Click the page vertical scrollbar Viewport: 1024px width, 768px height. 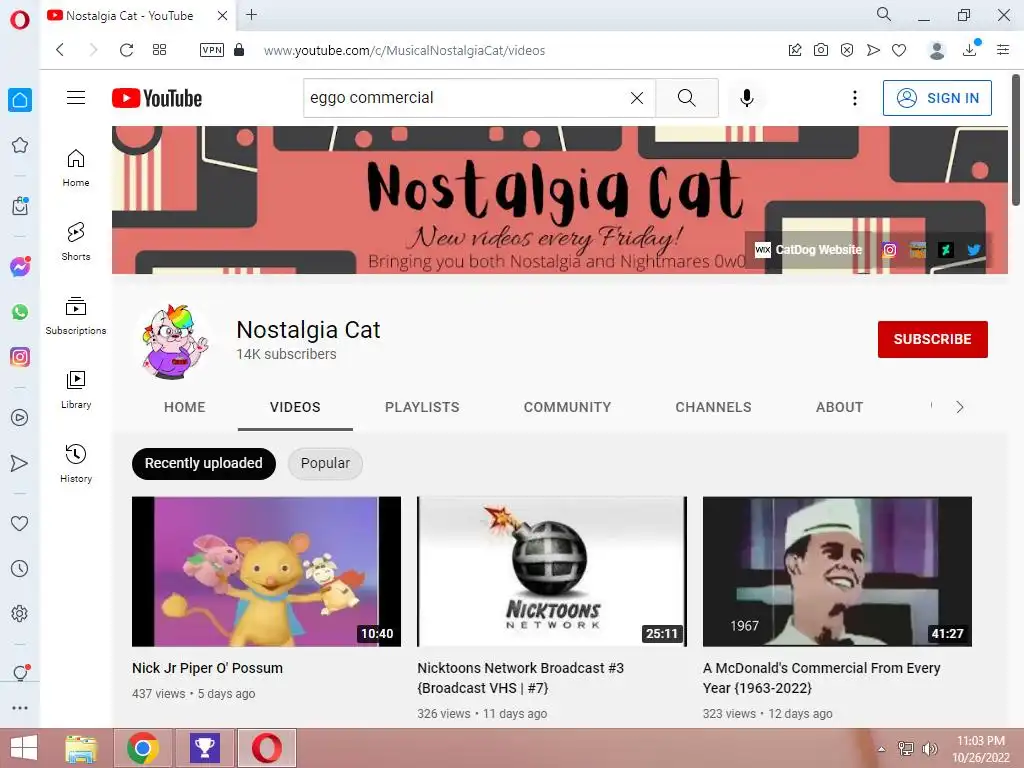tap(1016, 140)
